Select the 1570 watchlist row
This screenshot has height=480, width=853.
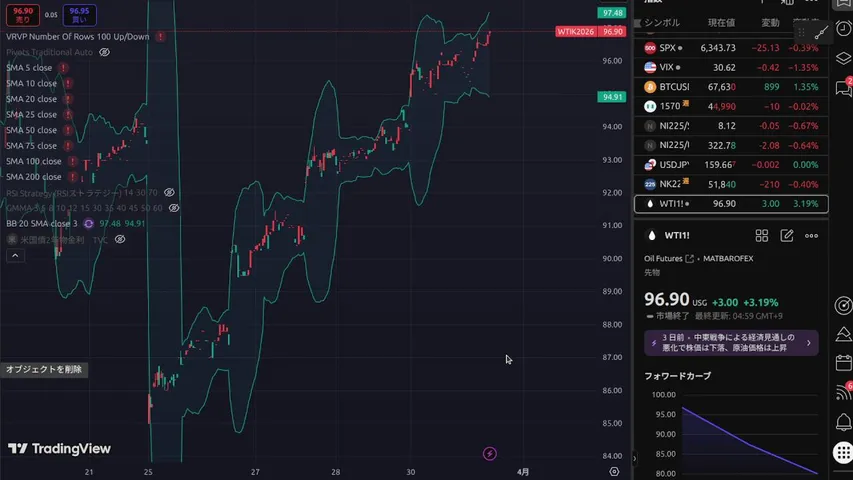click(x=731, y=106)
